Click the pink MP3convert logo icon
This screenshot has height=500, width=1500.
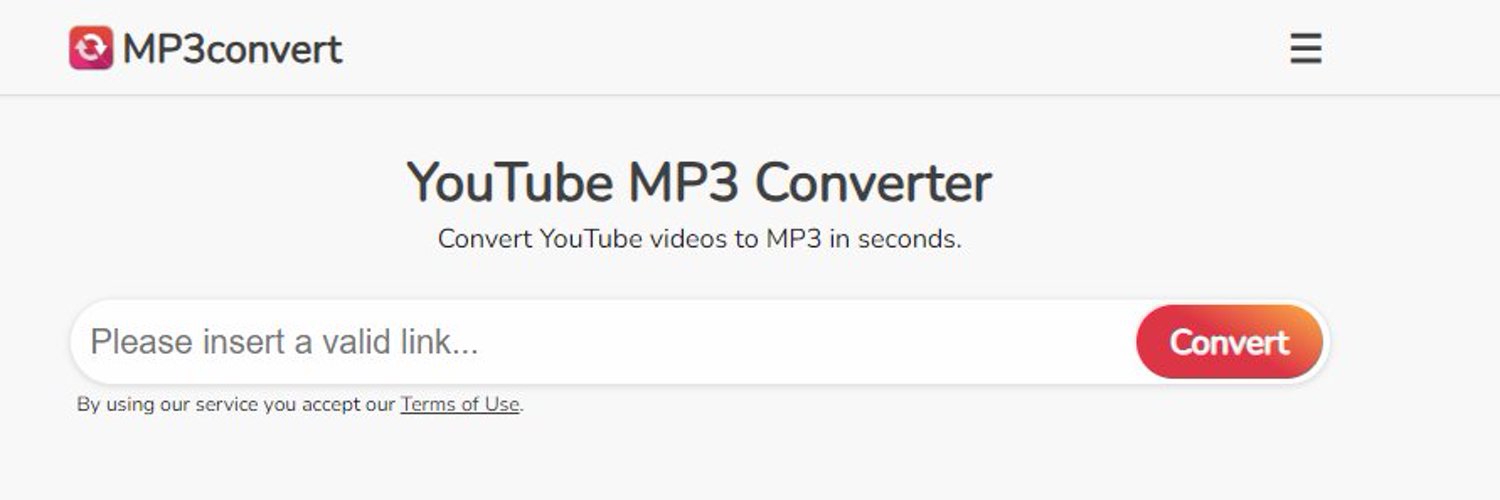tap(91, 48)
